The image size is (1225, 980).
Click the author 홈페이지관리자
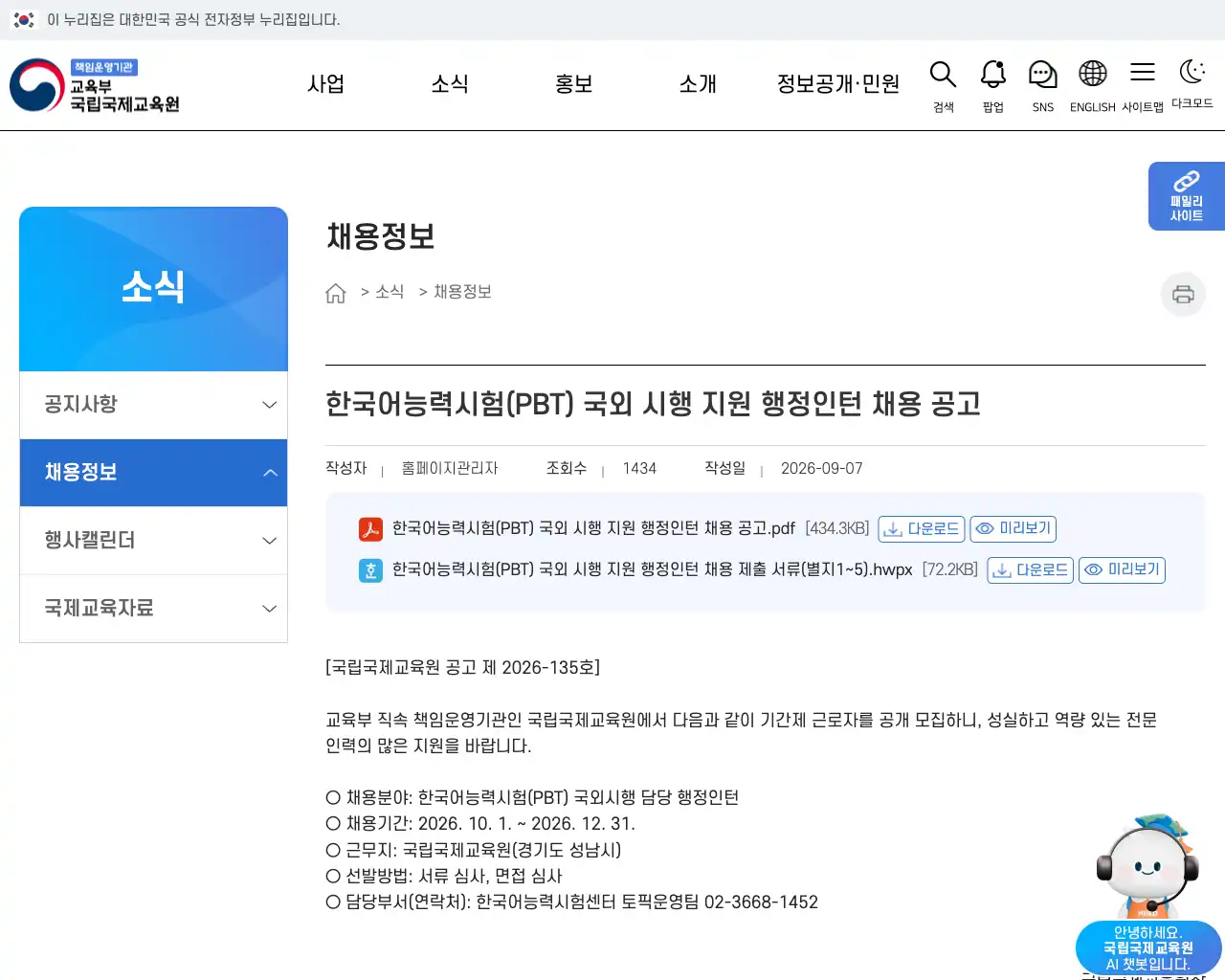point(450,469)
